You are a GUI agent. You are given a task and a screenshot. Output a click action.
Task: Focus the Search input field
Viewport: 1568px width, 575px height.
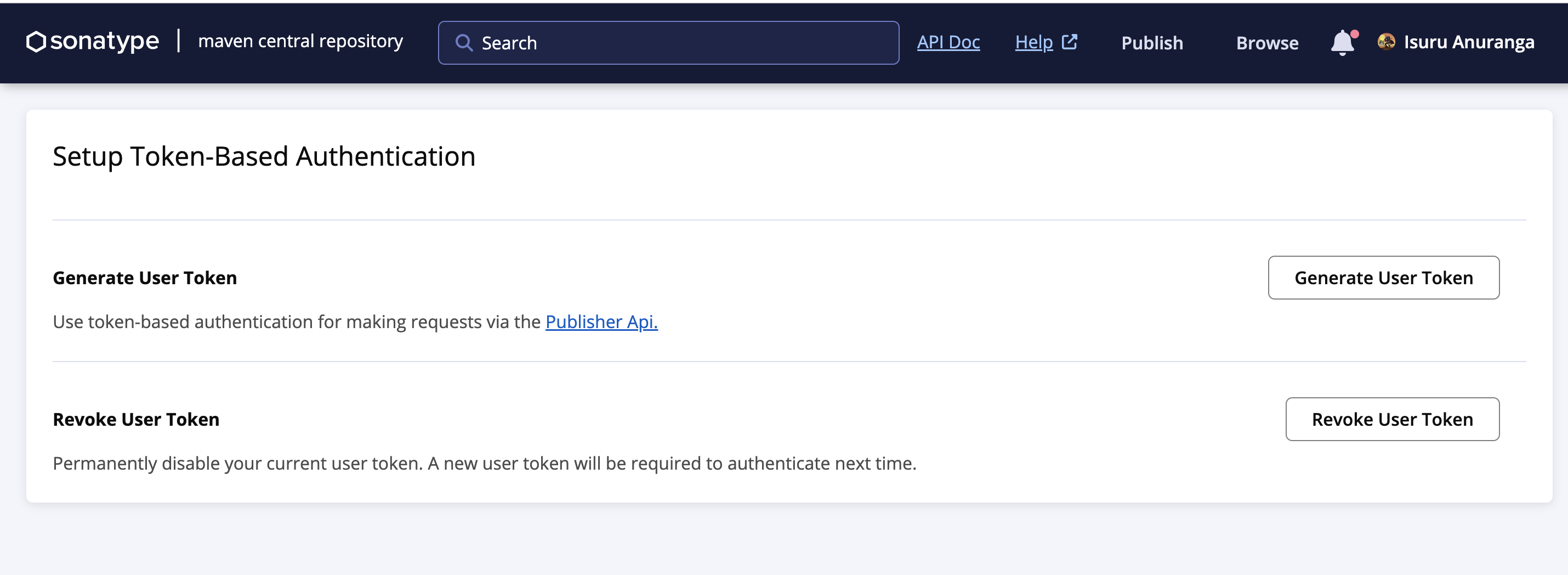(x=668, y=43)
